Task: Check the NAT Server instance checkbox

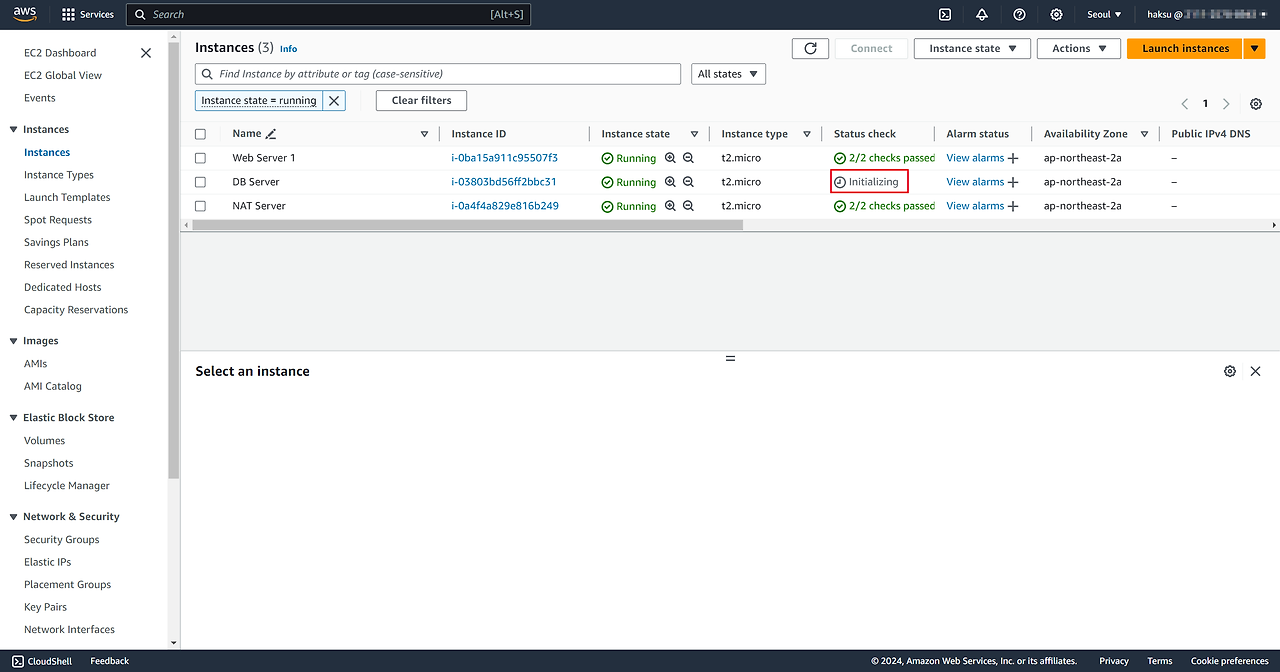Action: coord(201,206)
